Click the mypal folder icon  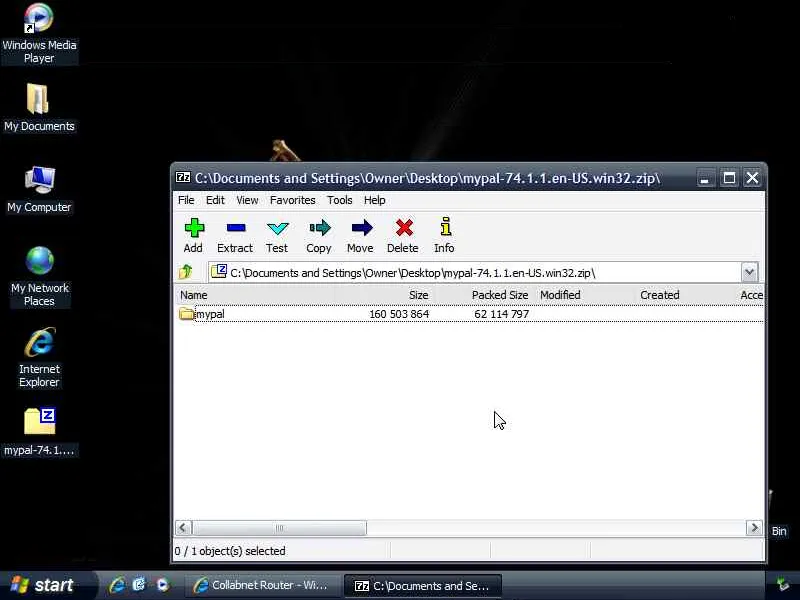[x=186, y=313]
